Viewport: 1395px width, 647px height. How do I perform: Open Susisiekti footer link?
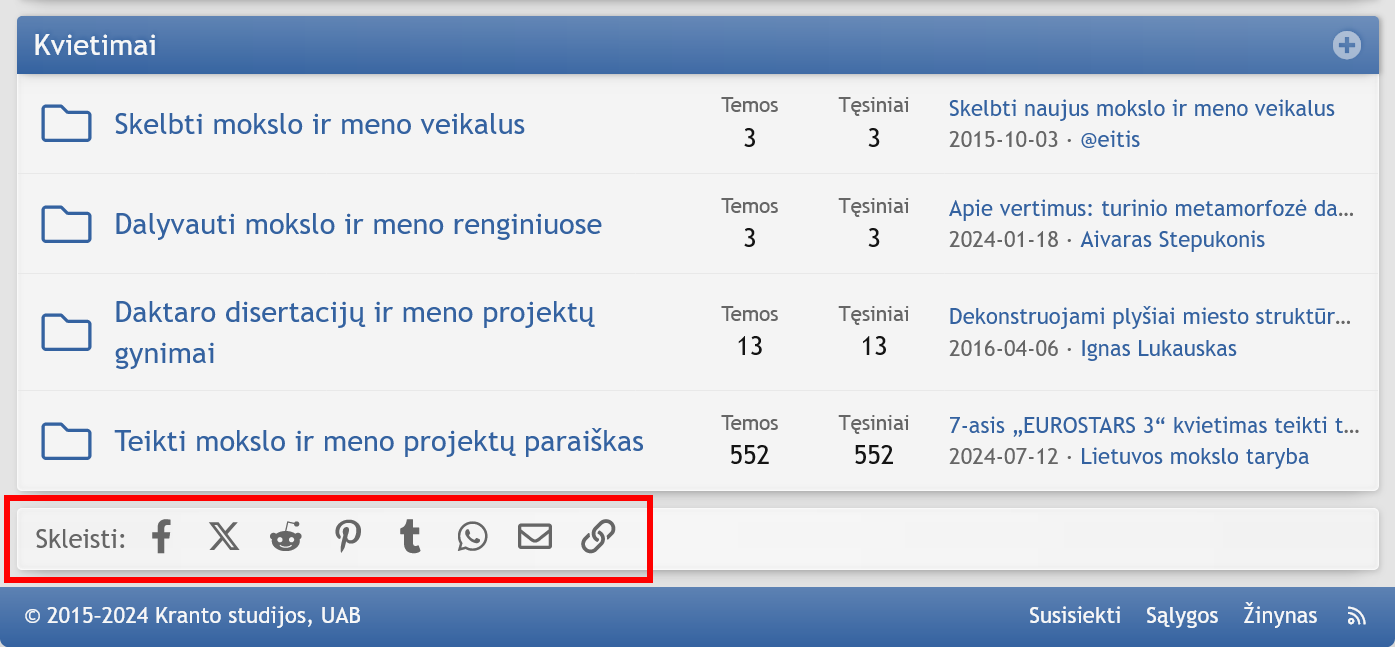1075,616
